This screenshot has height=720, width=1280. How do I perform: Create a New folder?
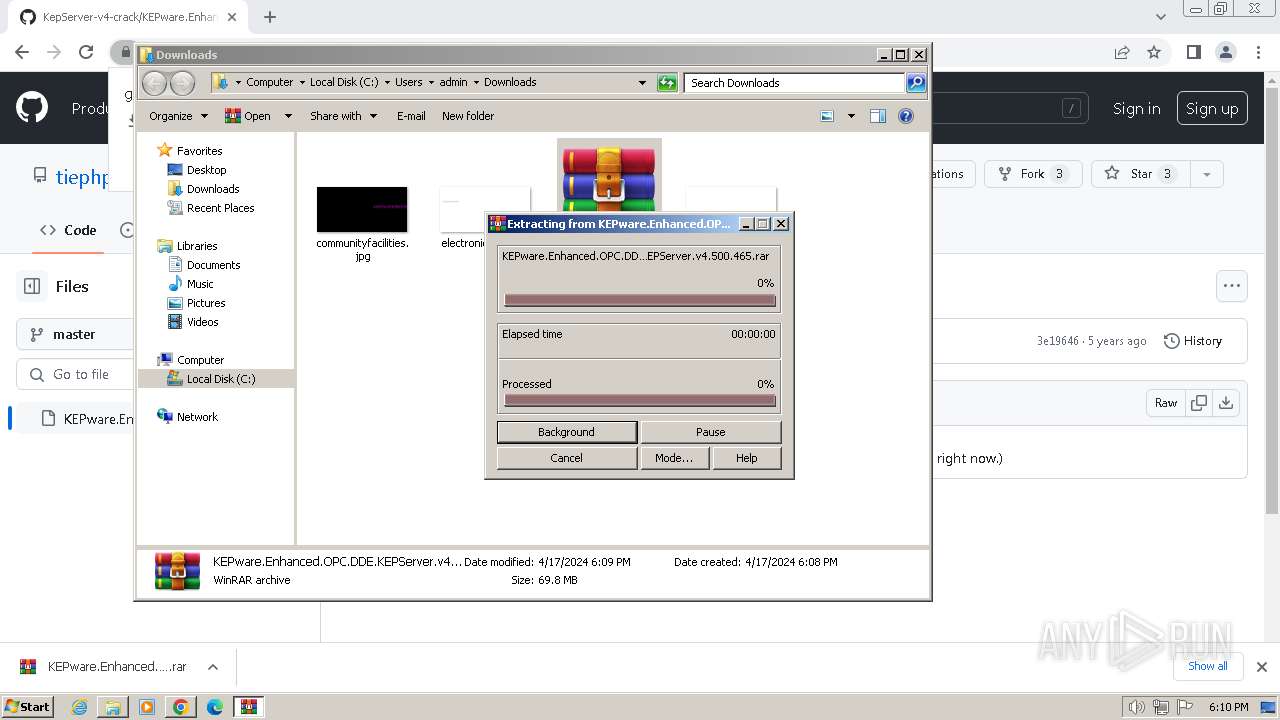(x=468, y=116)
